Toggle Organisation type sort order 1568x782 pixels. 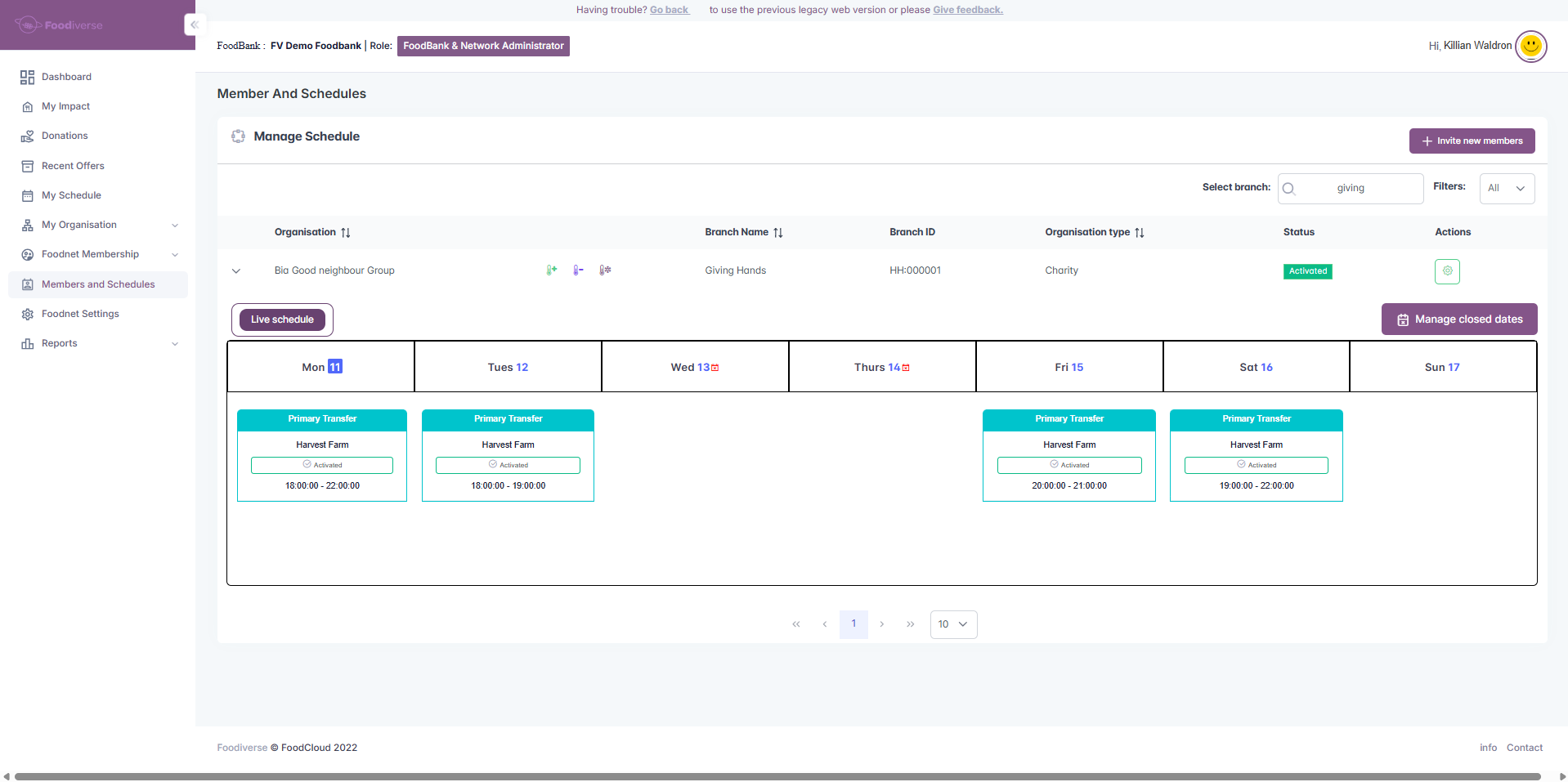(1140, 233)
